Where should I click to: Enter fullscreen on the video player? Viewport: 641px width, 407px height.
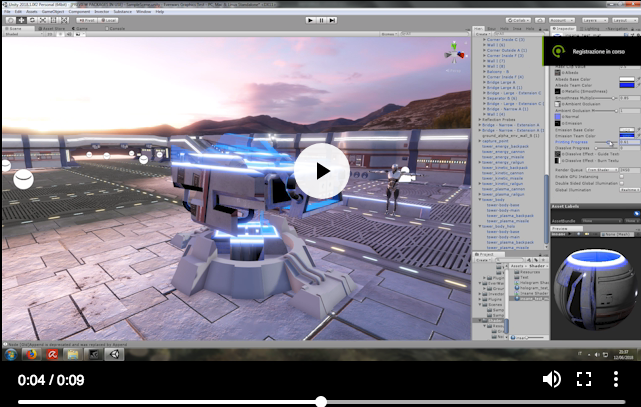(584, 379)
